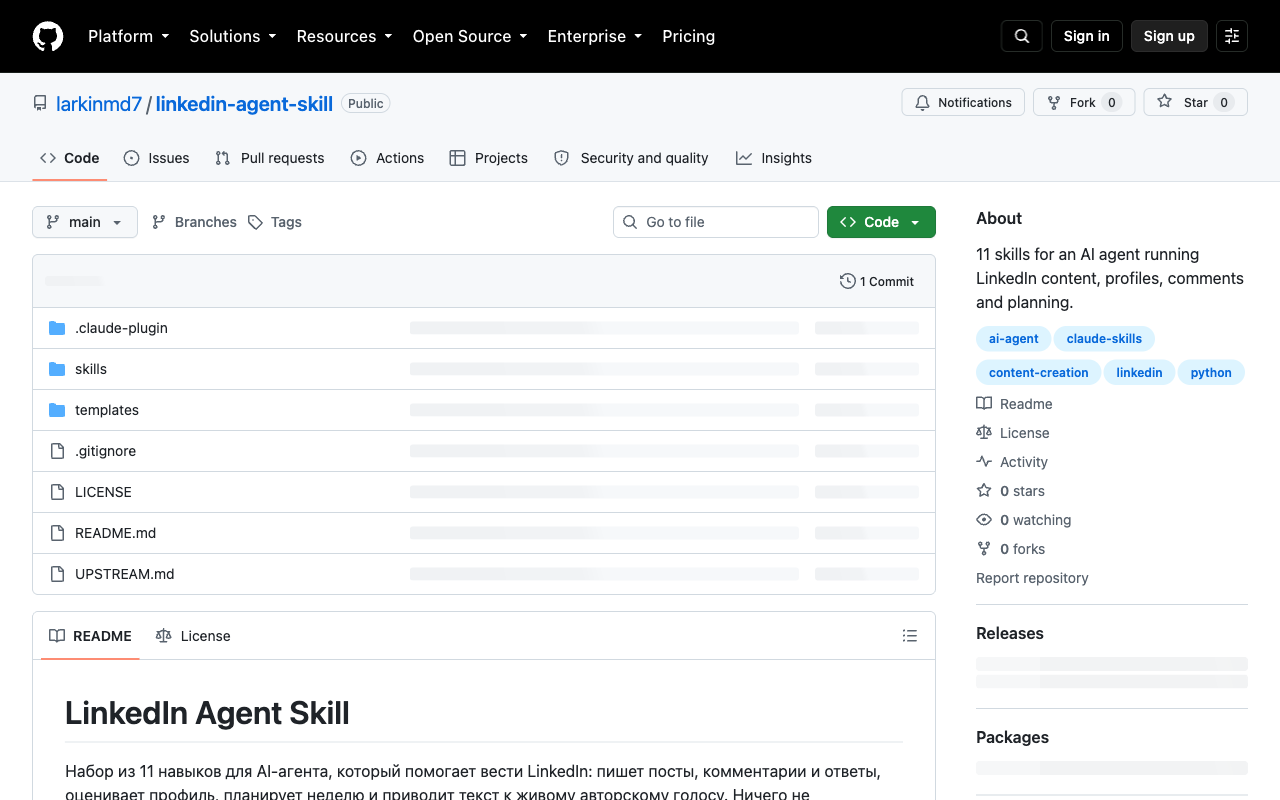1280x800 pixels.
Task: Click the README.md file icon
Action: (x=57, y=533)
